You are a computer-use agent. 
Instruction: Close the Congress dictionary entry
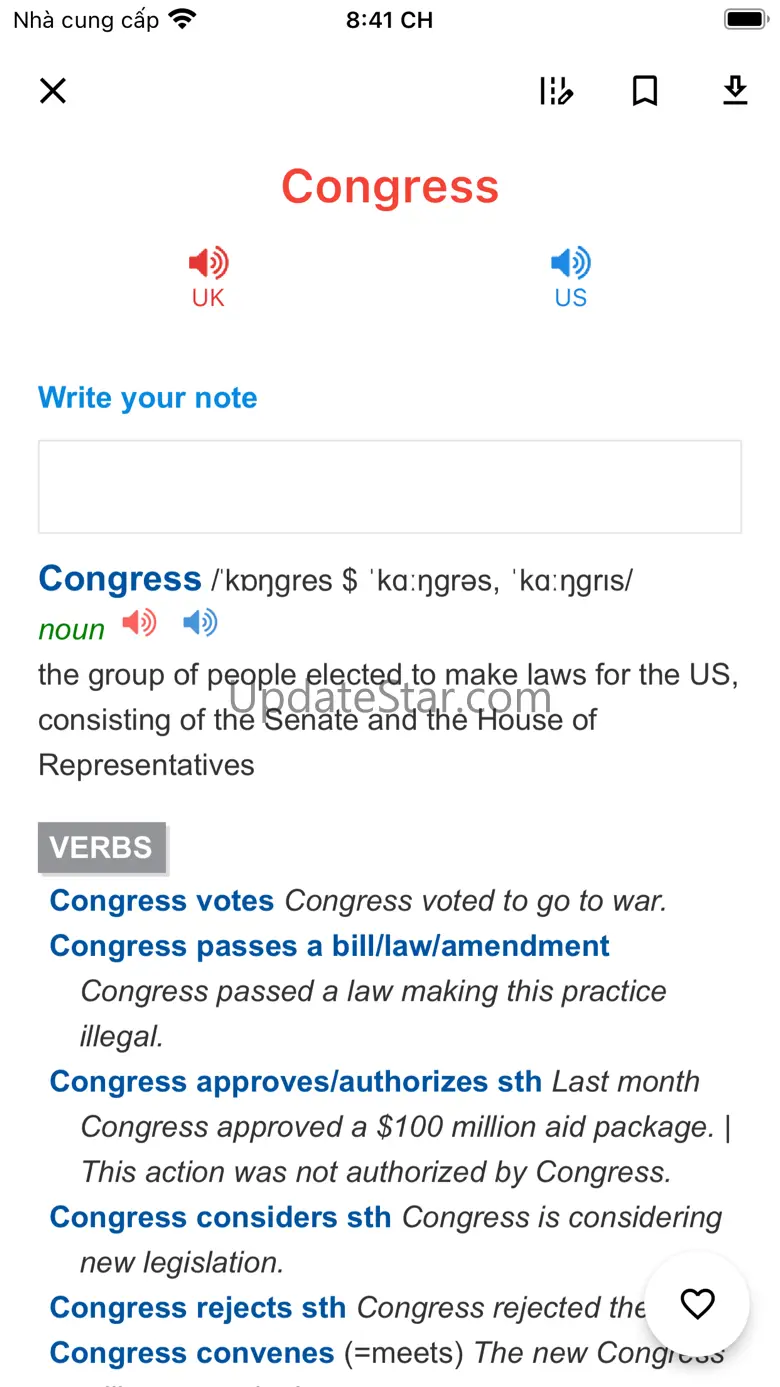(x=53, y=91)
